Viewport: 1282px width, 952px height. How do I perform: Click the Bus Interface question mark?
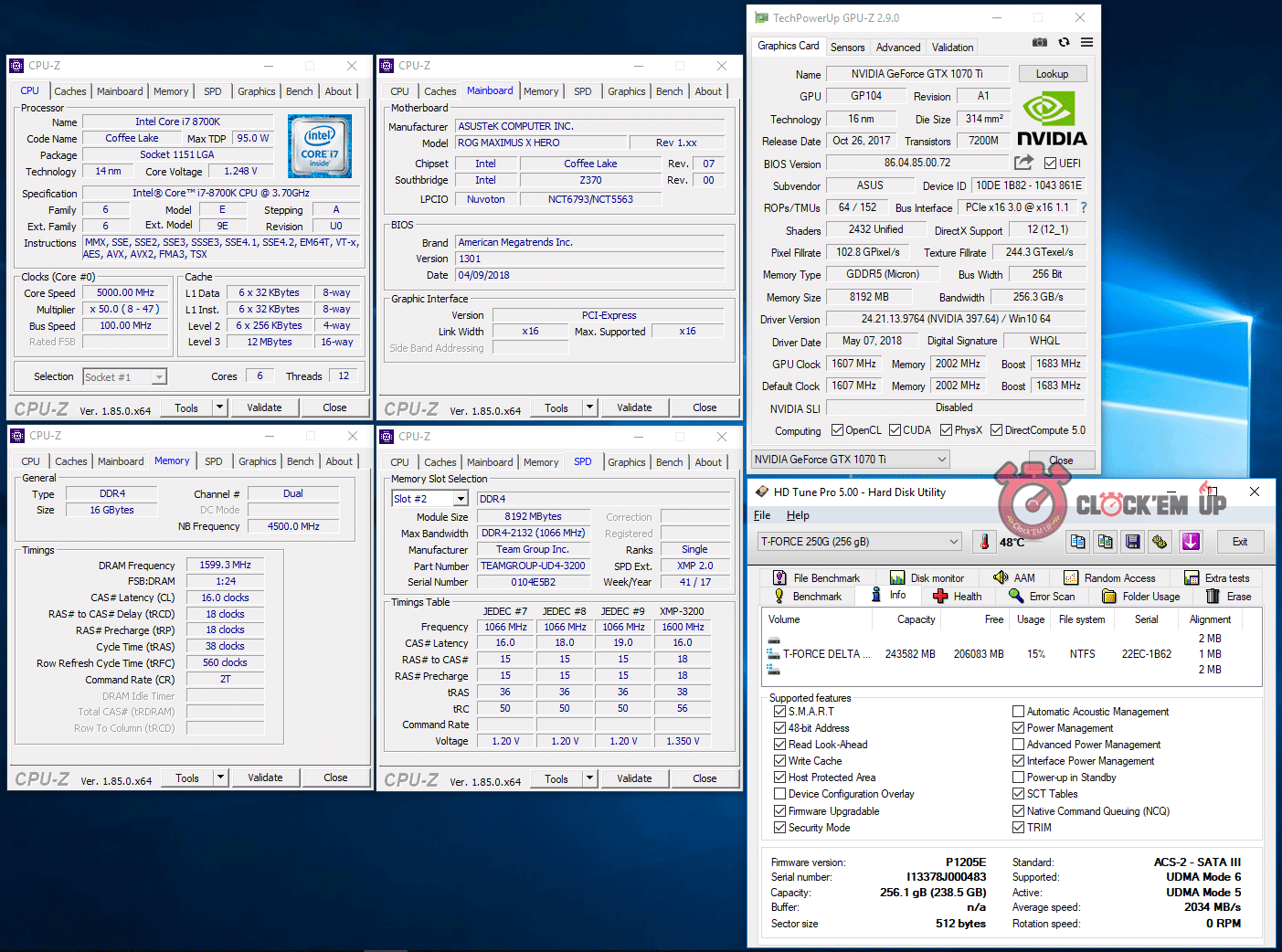[1084, 207]
